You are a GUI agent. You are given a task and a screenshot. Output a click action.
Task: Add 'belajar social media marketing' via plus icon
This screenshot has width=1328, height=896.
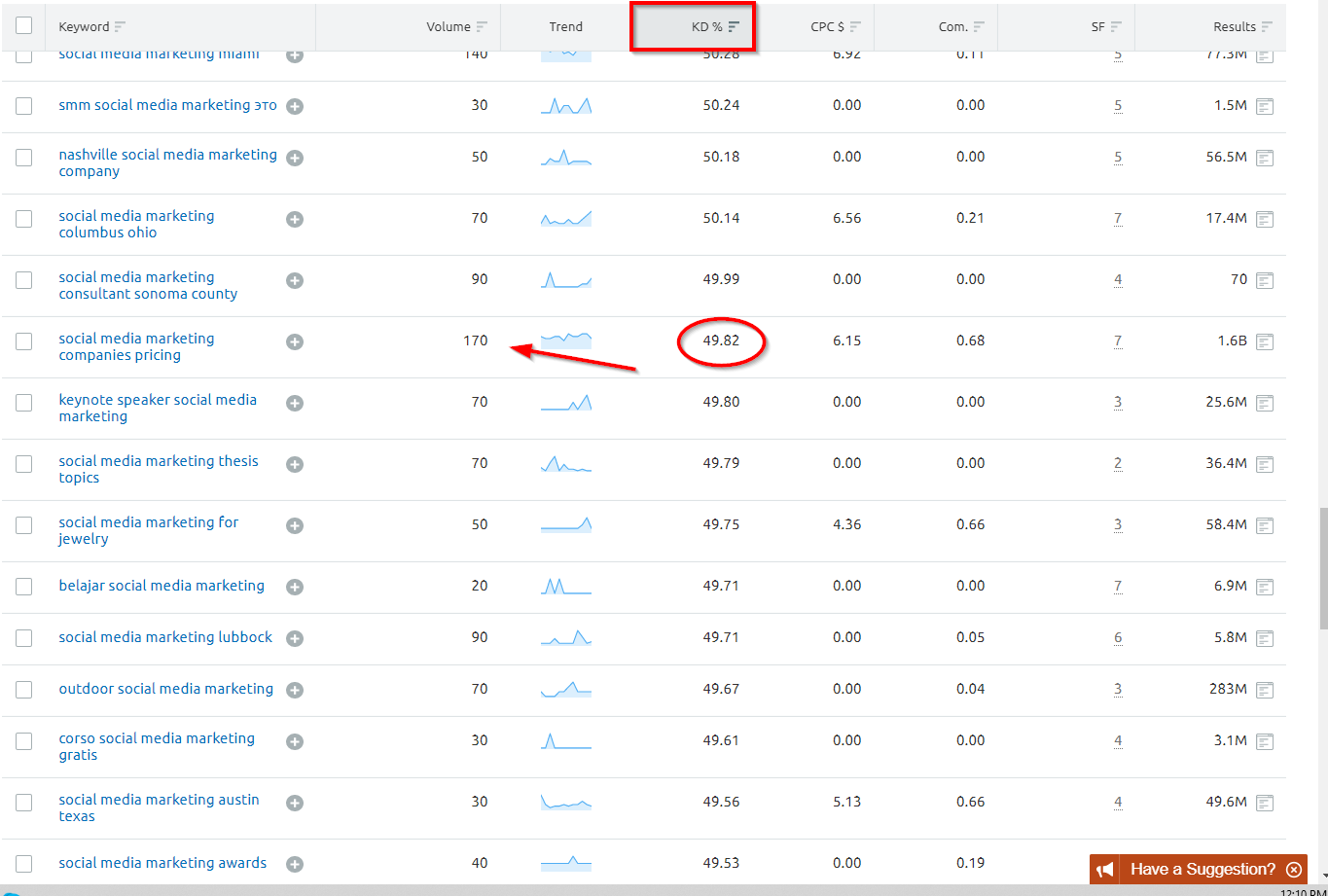tap(295, 587)
